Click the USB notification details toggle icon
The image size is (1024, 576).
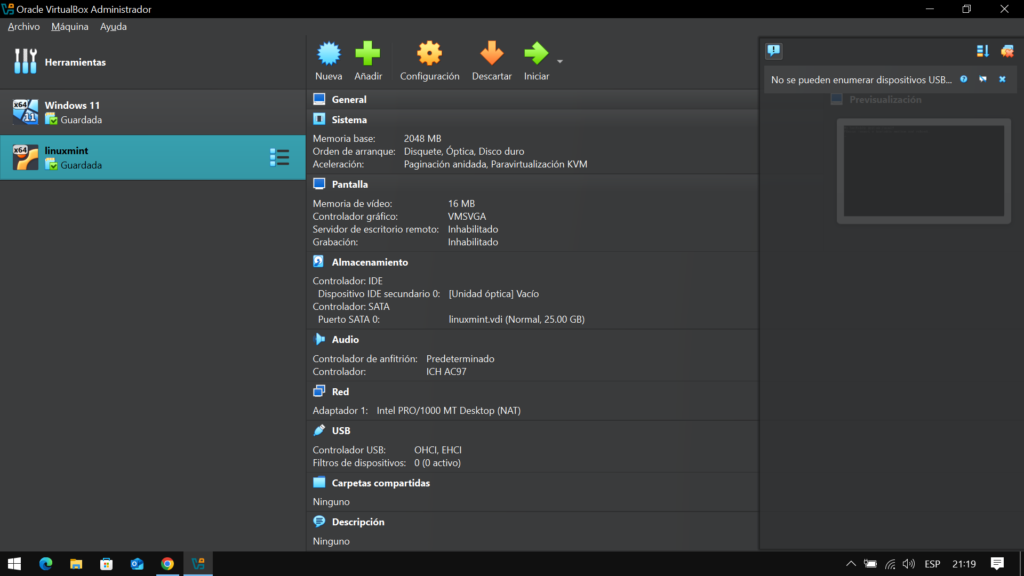[983, 79]
